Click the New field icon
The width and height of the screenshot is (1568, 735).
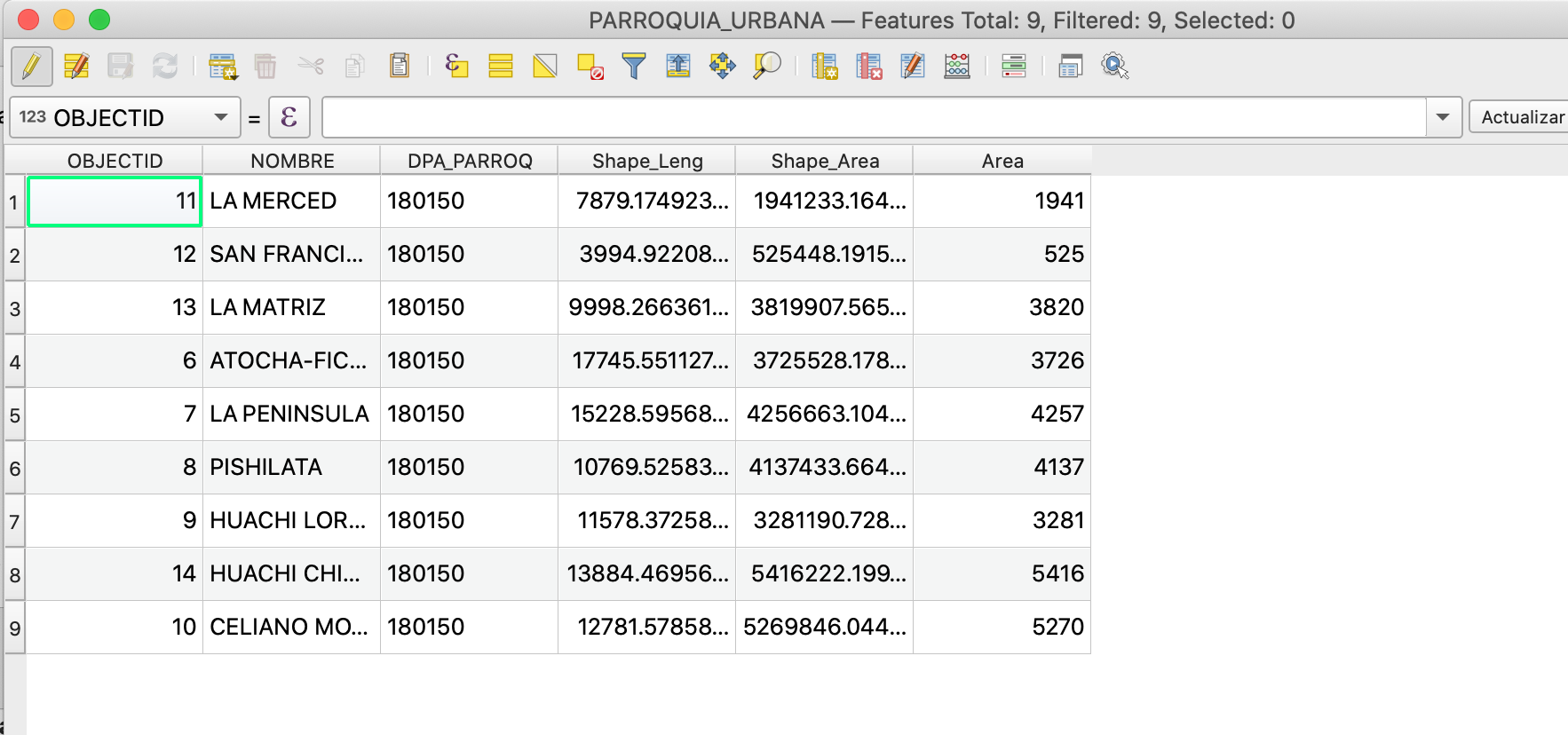click(x=824, y=67)
